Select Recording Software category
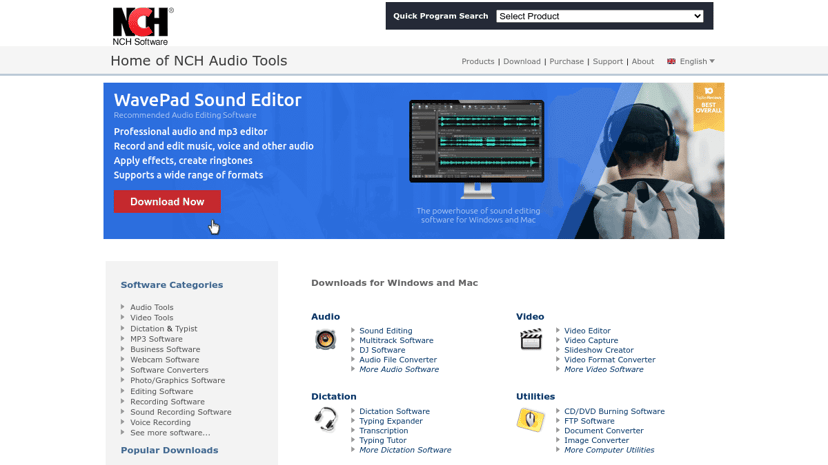Viewport: 828px width, 465px height. (167, 402)
